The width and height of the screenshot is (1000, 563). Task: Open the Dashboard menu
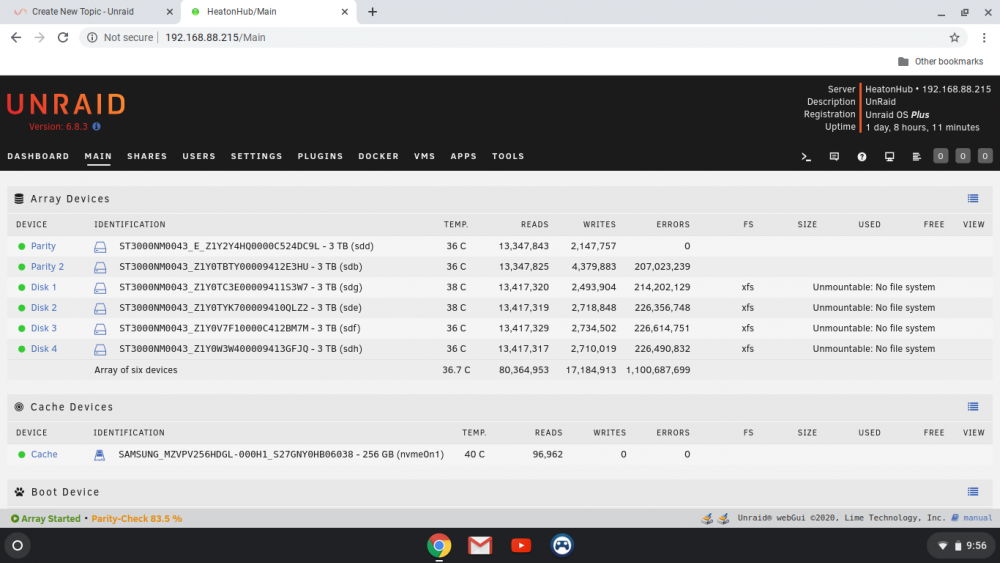point(38,156)
